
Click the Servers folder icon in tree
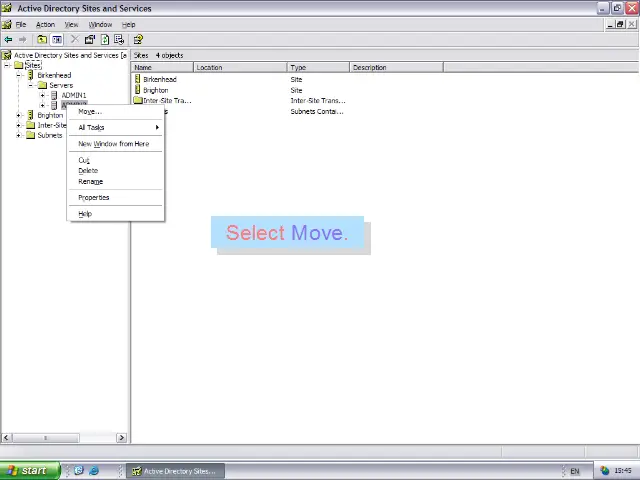(x=42, y=85)
